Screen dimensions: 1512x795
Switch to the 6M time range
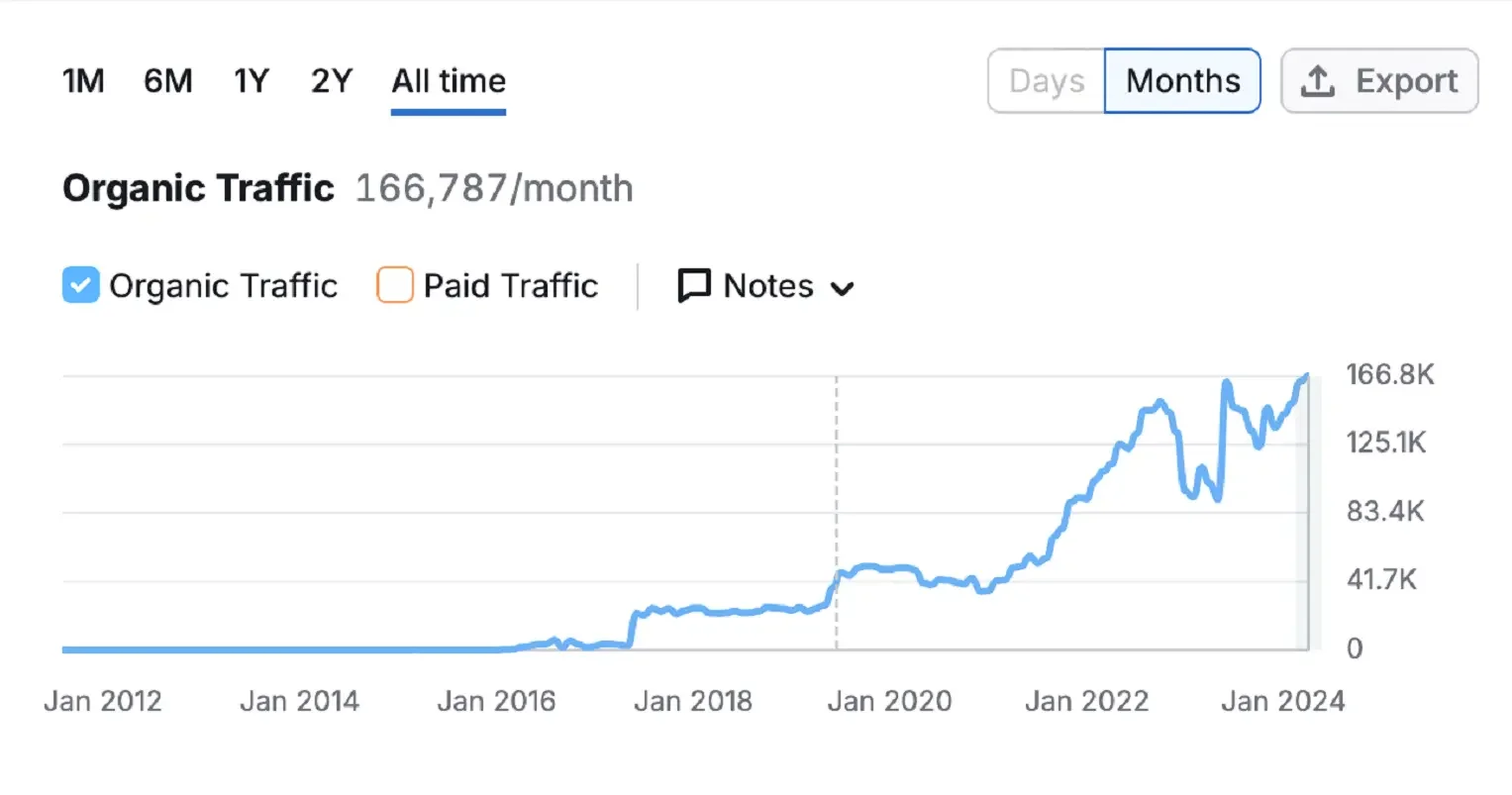tap(167, 81)
